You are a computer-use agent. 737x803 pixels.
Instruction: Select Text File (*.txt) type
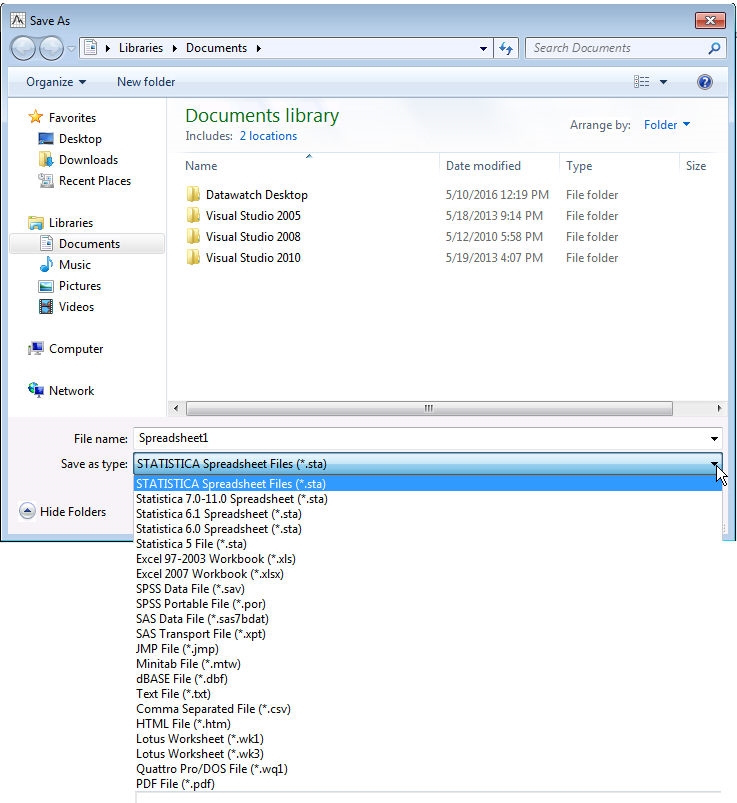point(428,693)
